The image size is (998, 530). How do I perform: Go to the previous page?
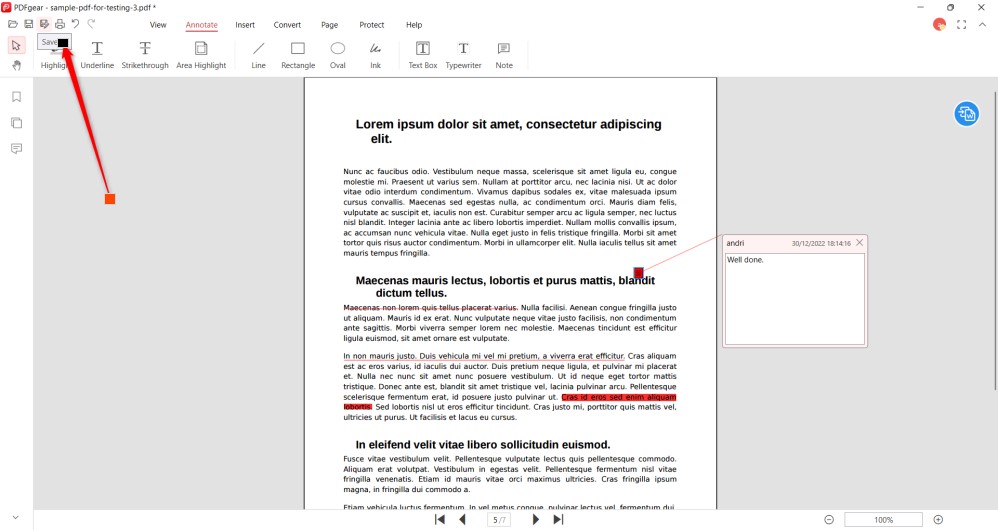463,519
